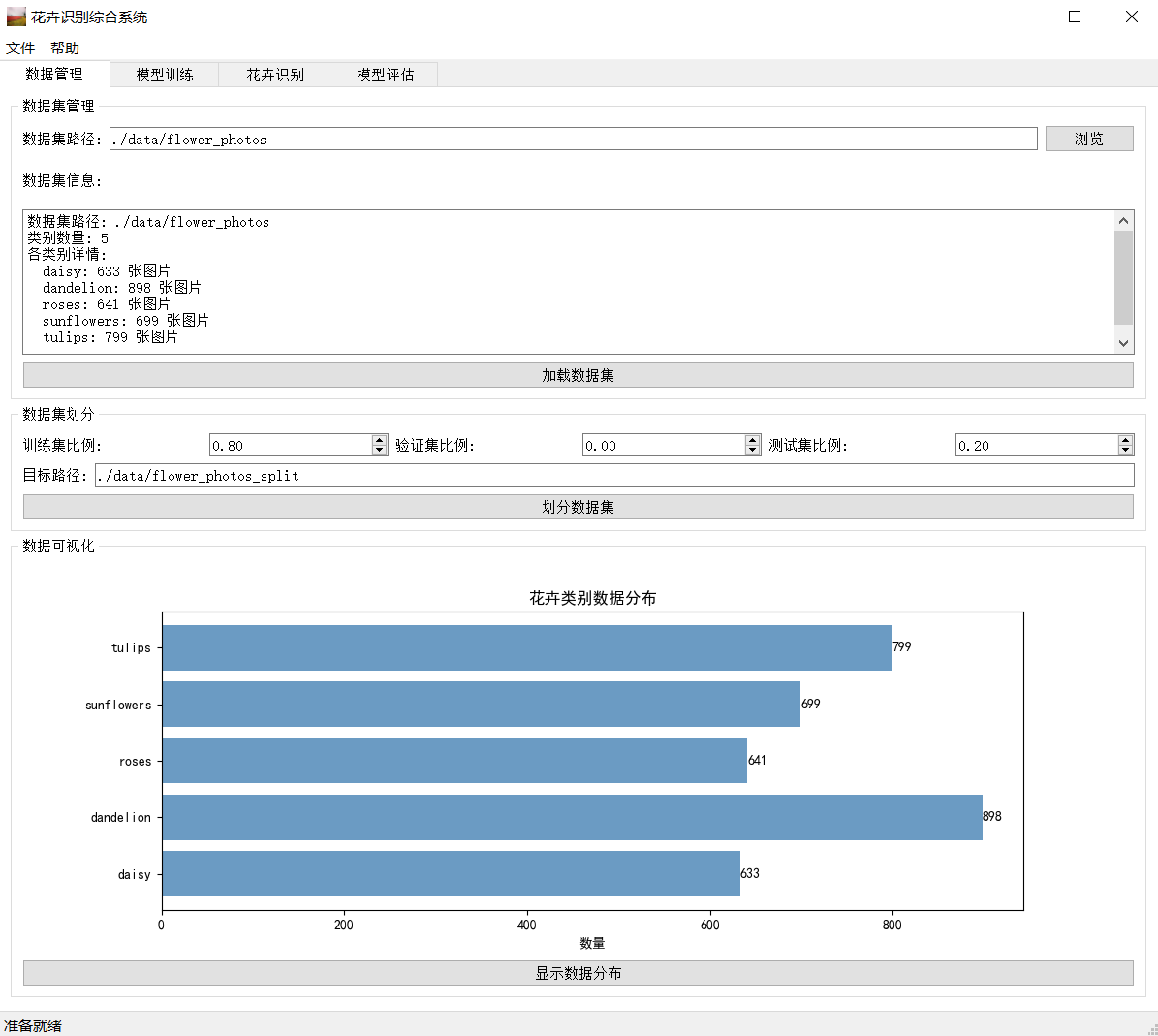1158x1036 pixels.
Task: Click the 显示数据分布 button
Action: [579, 973]
